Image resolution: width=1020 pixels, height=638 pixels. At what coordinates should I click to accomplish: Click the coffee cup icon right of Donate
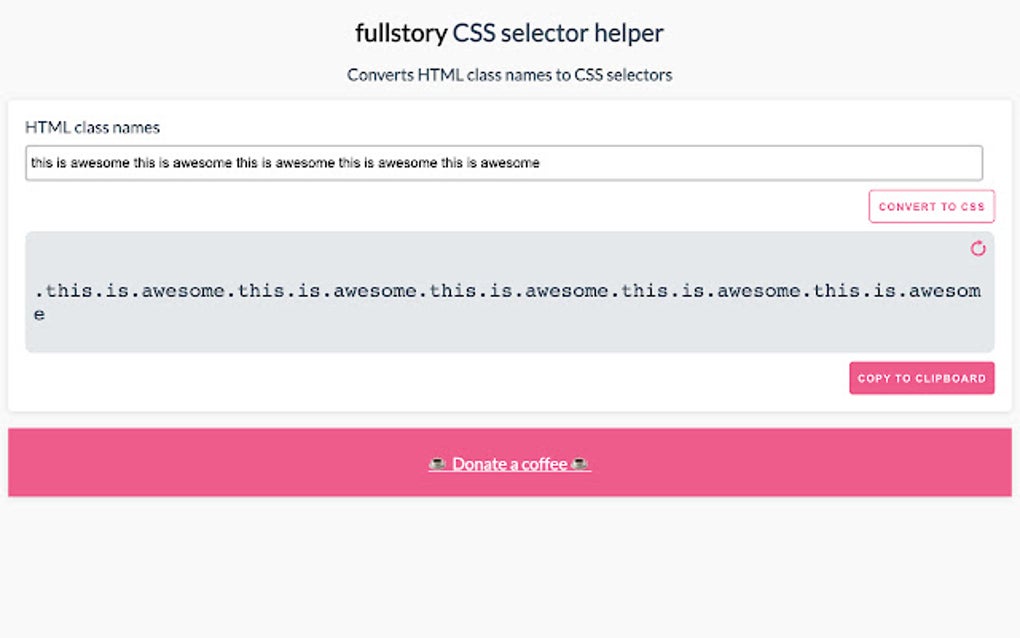pyautogui.click(x=581, y=464)
